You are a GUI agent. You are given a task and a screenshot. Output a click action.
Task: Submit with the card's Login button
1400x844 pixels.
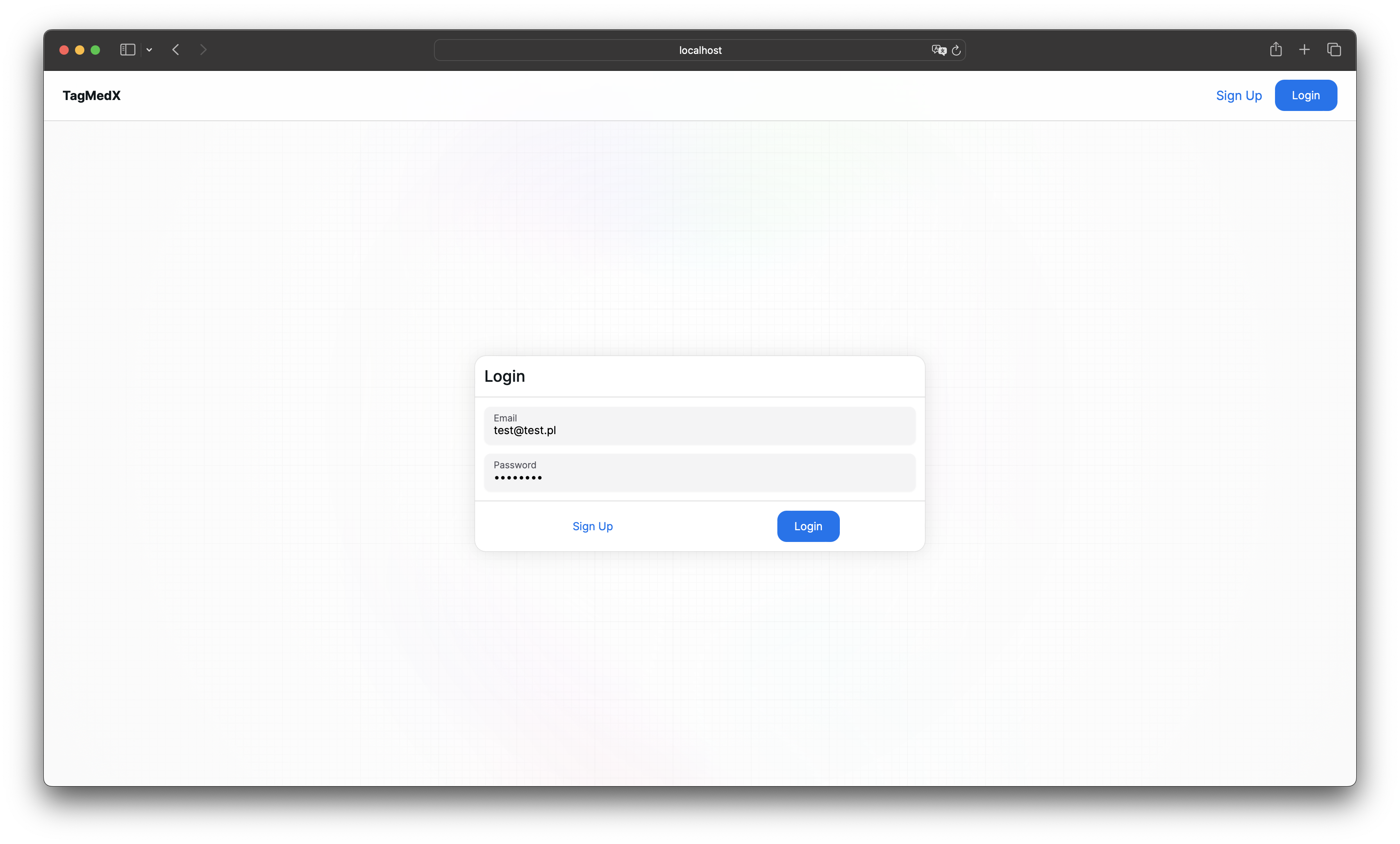808,526
